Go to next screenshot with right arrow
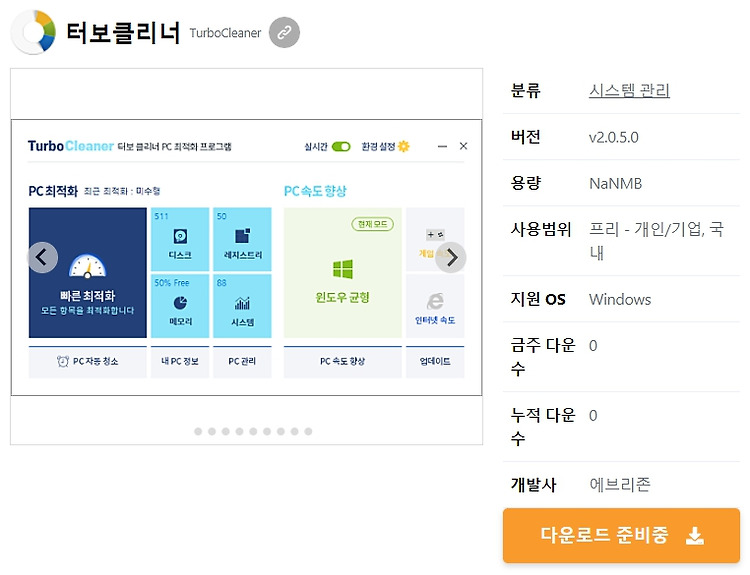The image size is (750, 575). tap(451, 257)
